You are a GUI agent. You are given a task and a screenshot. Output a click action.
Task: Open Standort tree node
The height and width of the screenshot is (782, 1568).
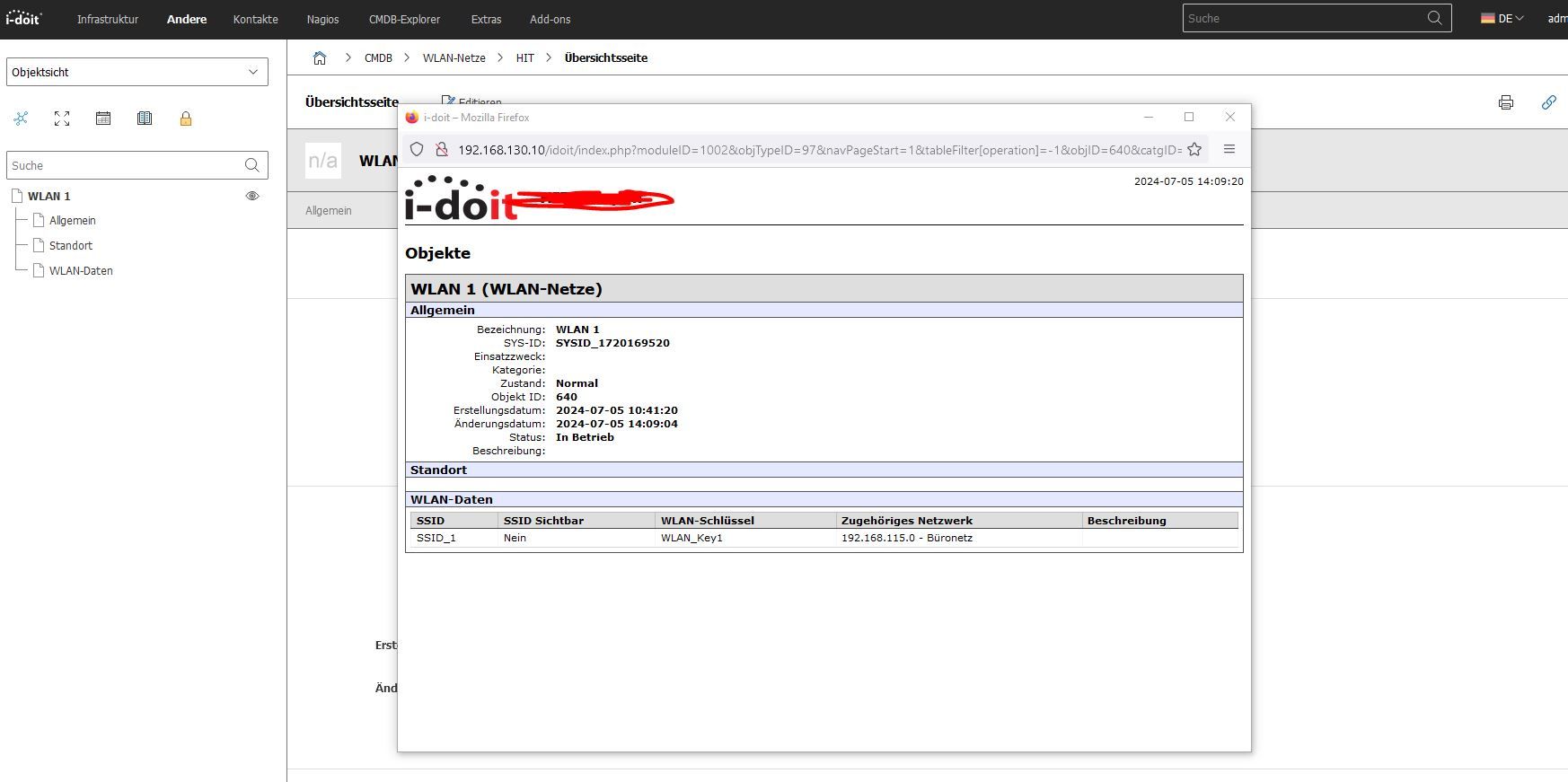coord(71,245)
